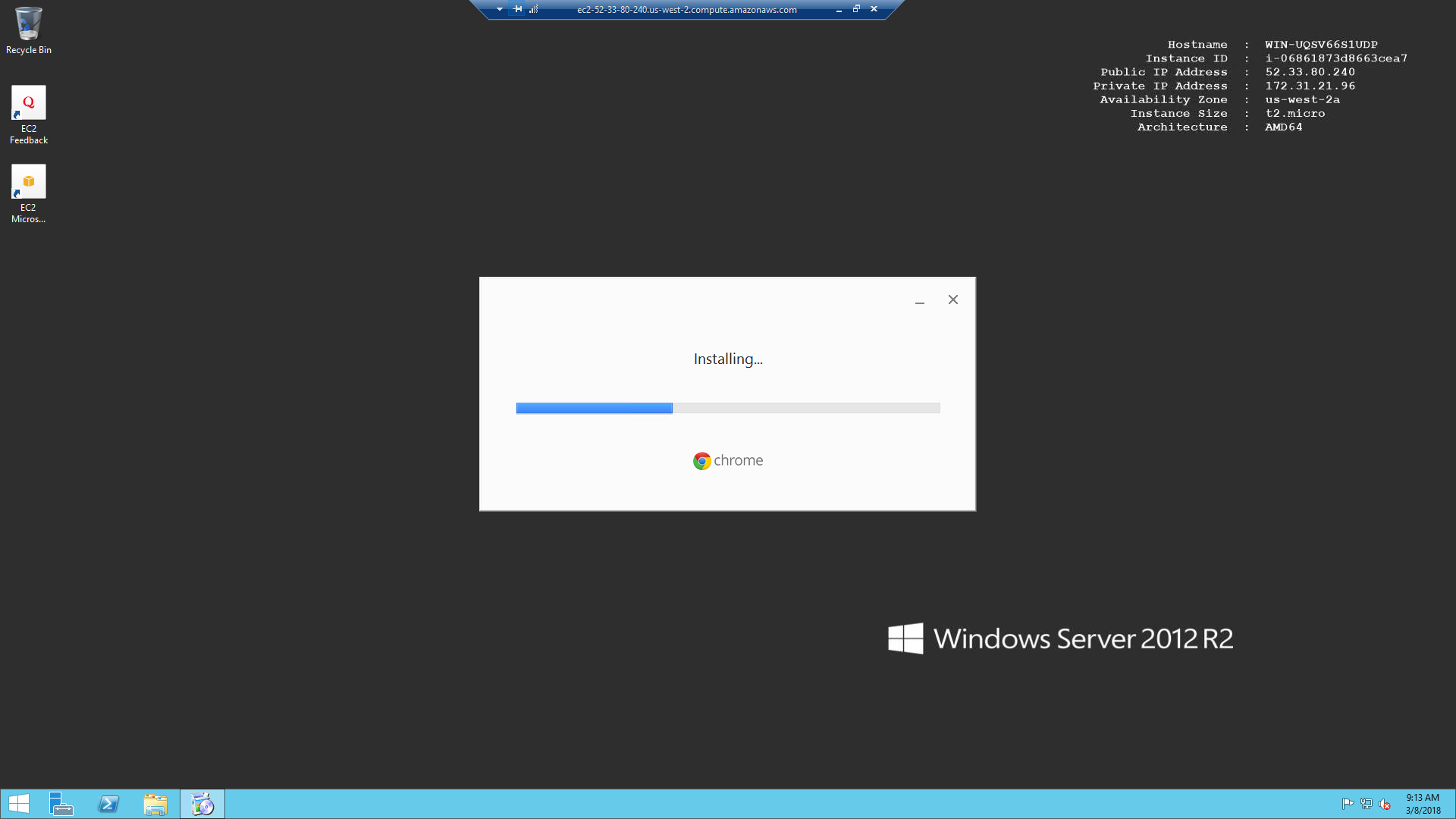Expand the connection bar dropdown arrow
Viewport: 1456px width, 819px height.
click(x=500, y=9)
